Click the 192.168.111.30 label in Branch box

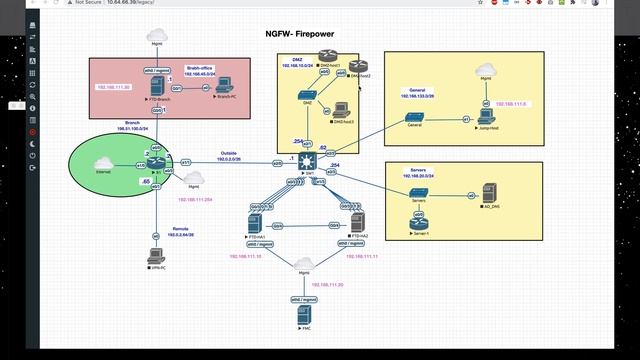click(113, 87)
